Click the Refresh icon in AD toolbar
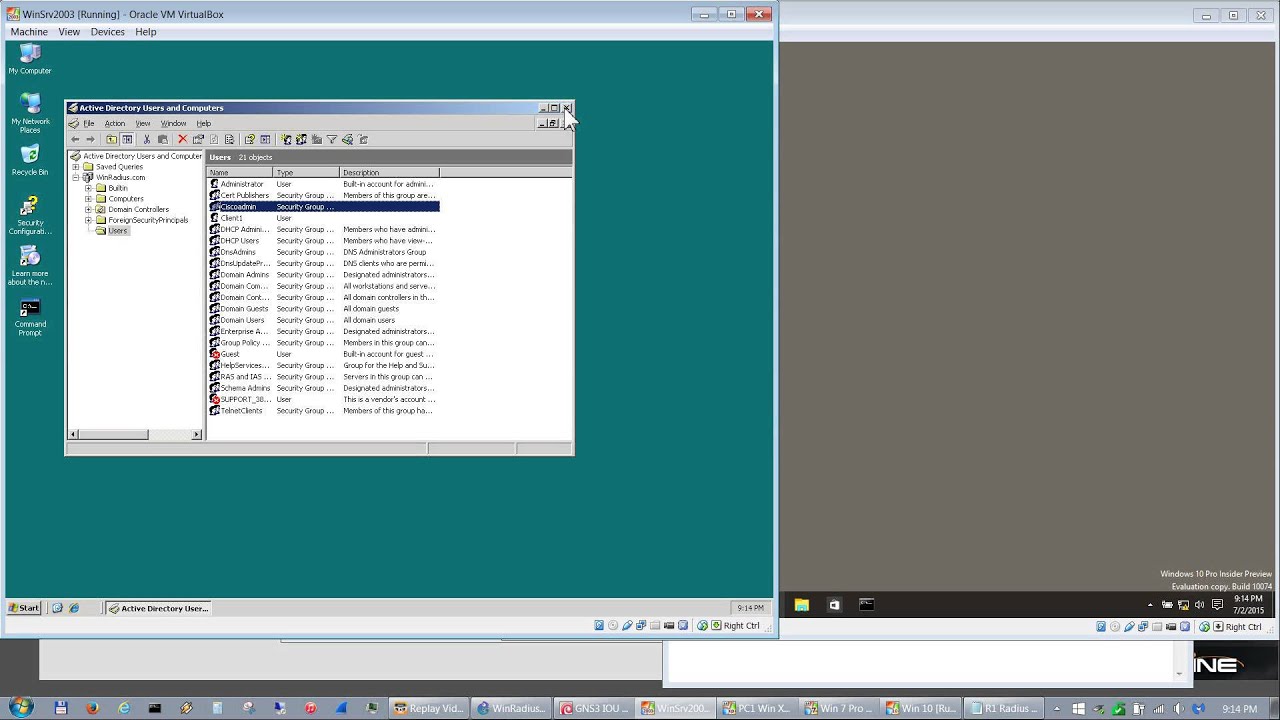 [x=213, y=139]
